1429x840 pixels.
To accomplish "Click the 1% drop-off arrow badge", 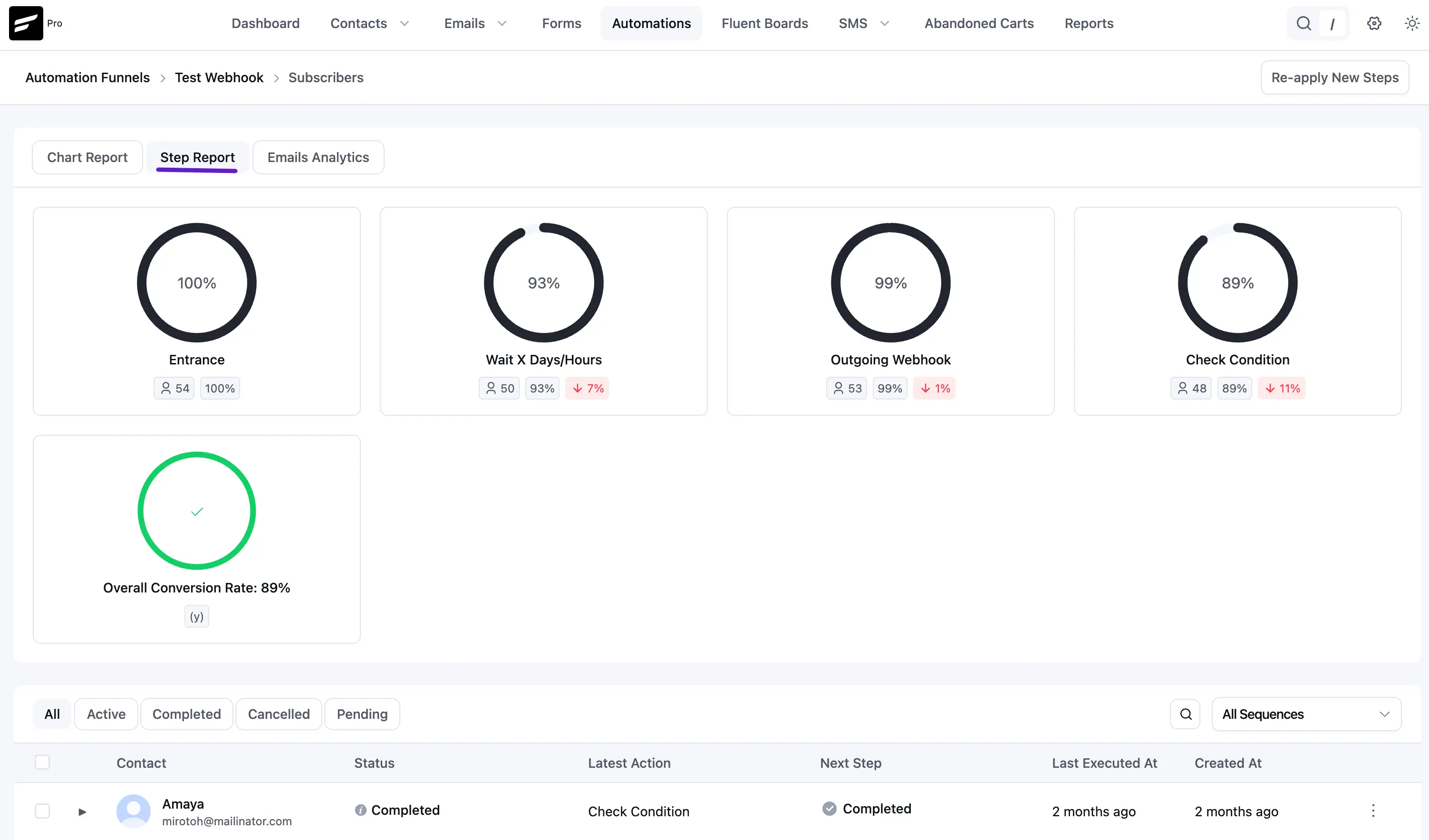I will [934, 388].
